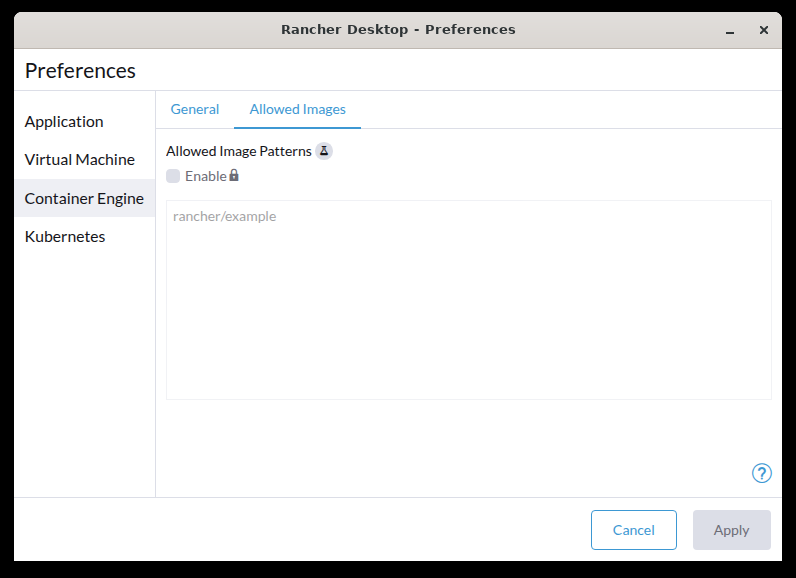Click the empty sidebar area below Kubernetes
Screen dimensions: 796x578
click(84, 380)
